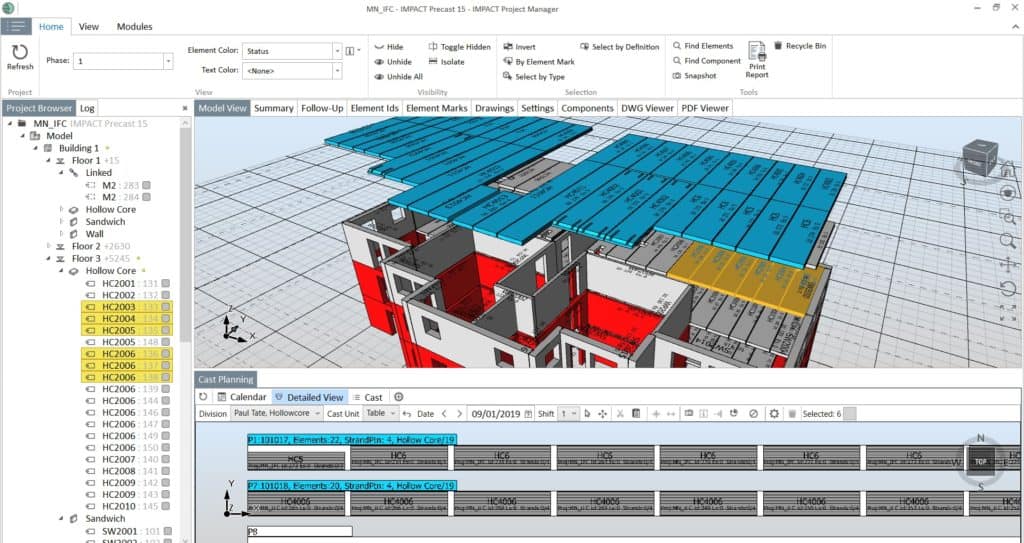This screenshot has width=1024, height=543.
Task: Click the date field showing 09/01/2019
Action: (x=501, y=414)
